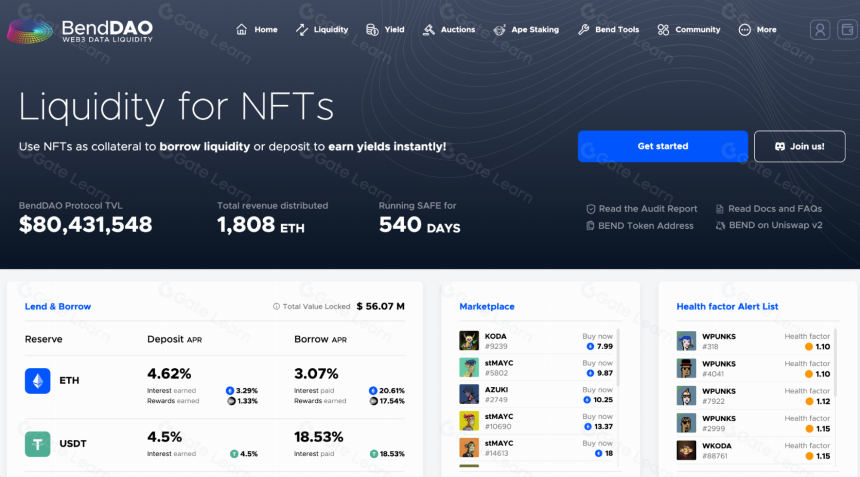Click the ETH deposit APR 4.62%
The height and width of the screenshot is (477, 860).
pos(169,374)
